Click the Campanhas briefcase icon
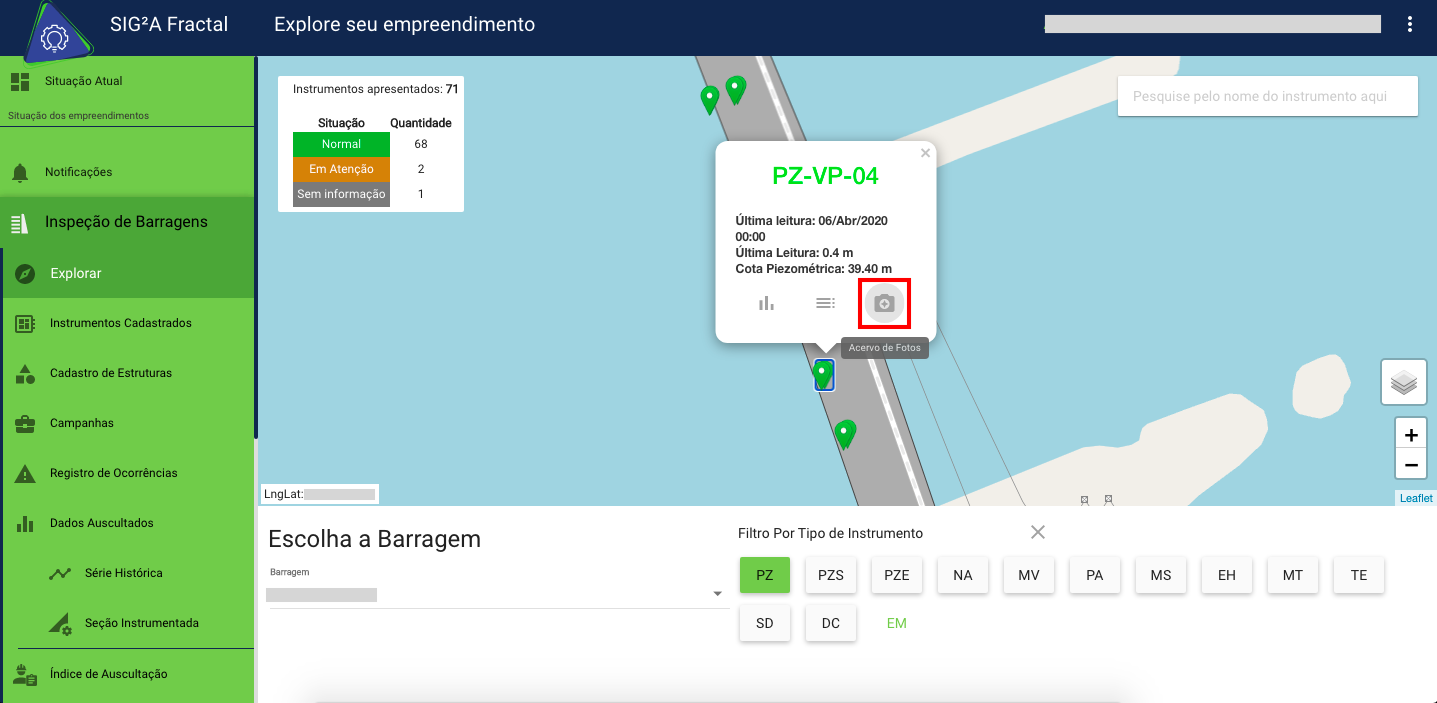Image resolution: width=1437 pixels, height=703 pixels. coord(26,423)
